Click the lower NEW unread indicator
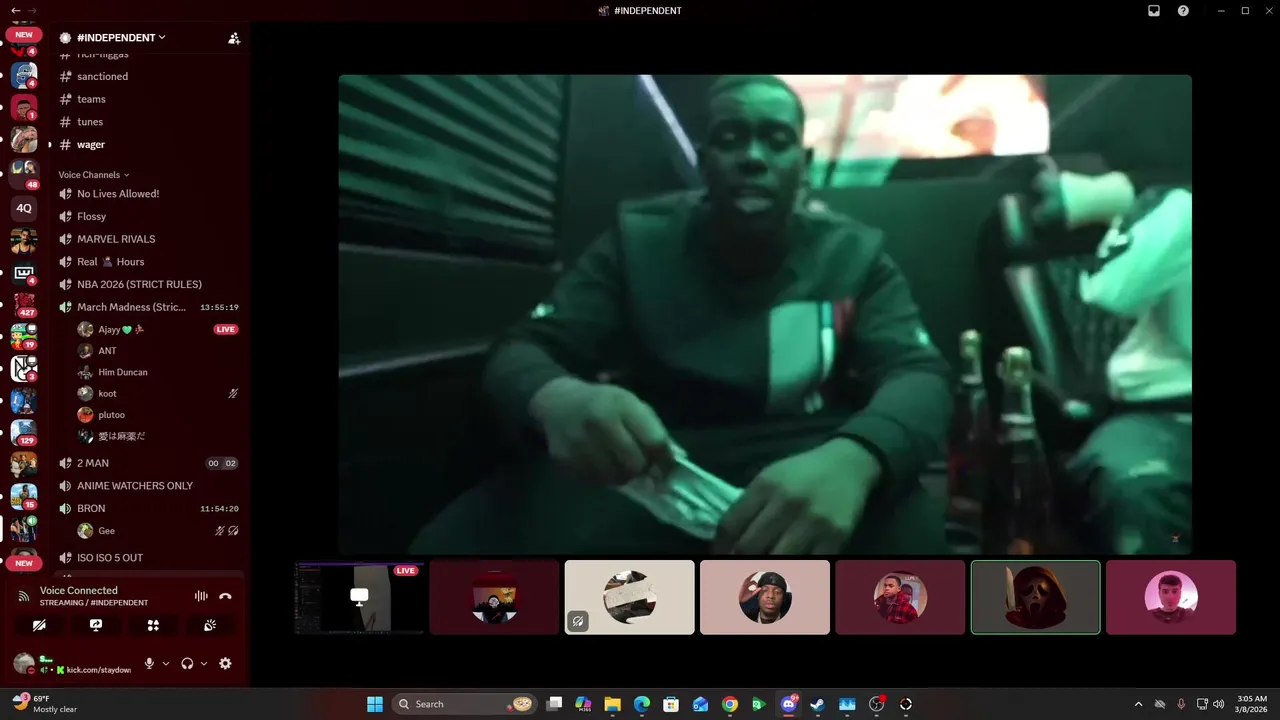1280x720 pixels. tap(24, 563)
